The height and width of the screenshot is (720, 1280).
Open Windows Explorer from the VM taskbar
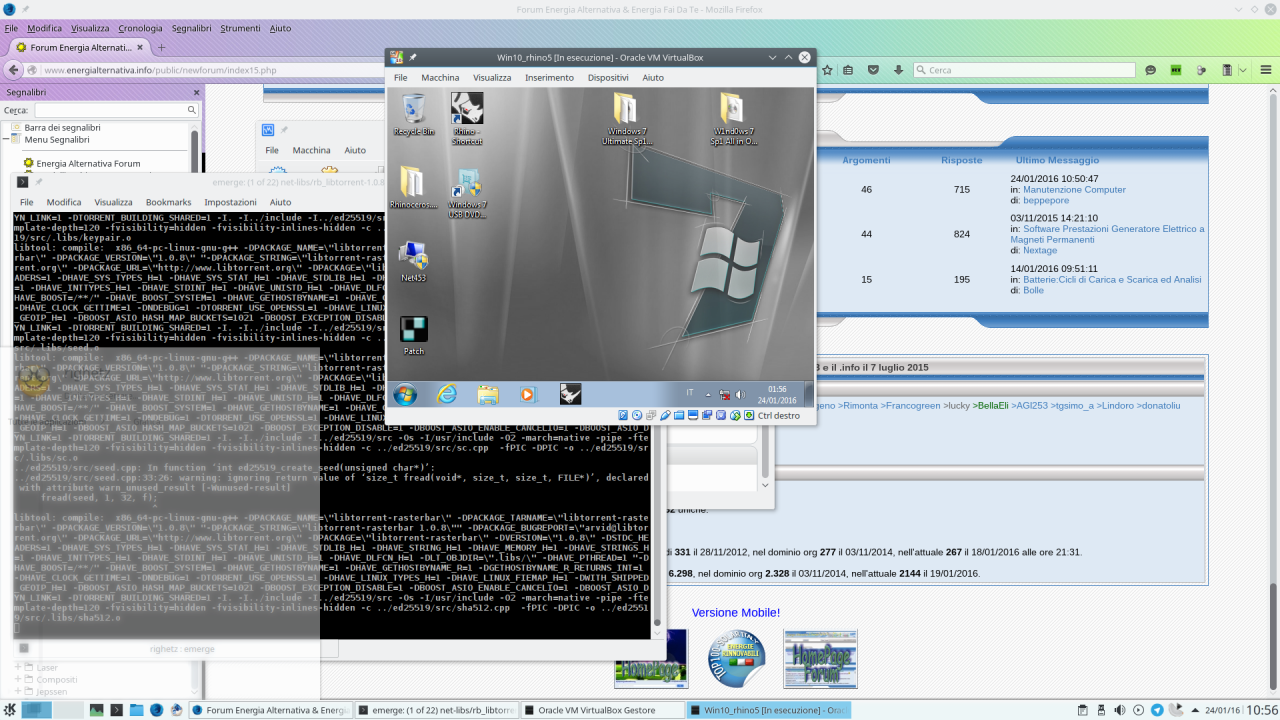pyautogui.click(x=488, y=394)
